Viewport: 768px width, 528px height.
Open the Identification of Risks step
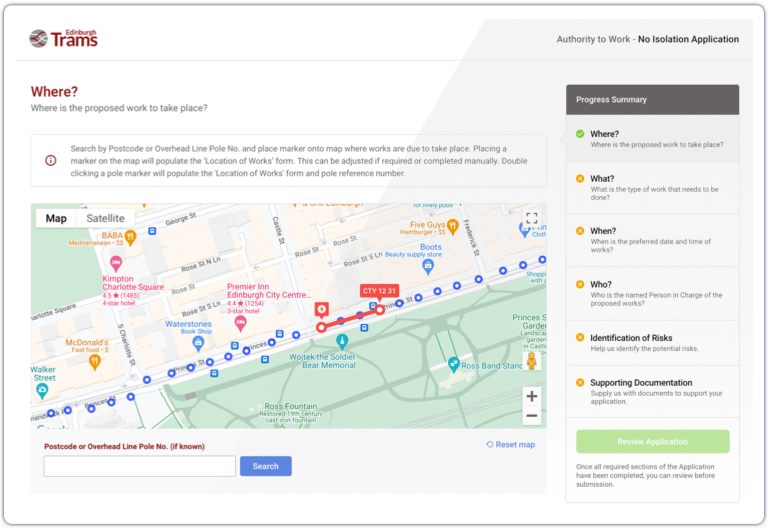[652, 343]
